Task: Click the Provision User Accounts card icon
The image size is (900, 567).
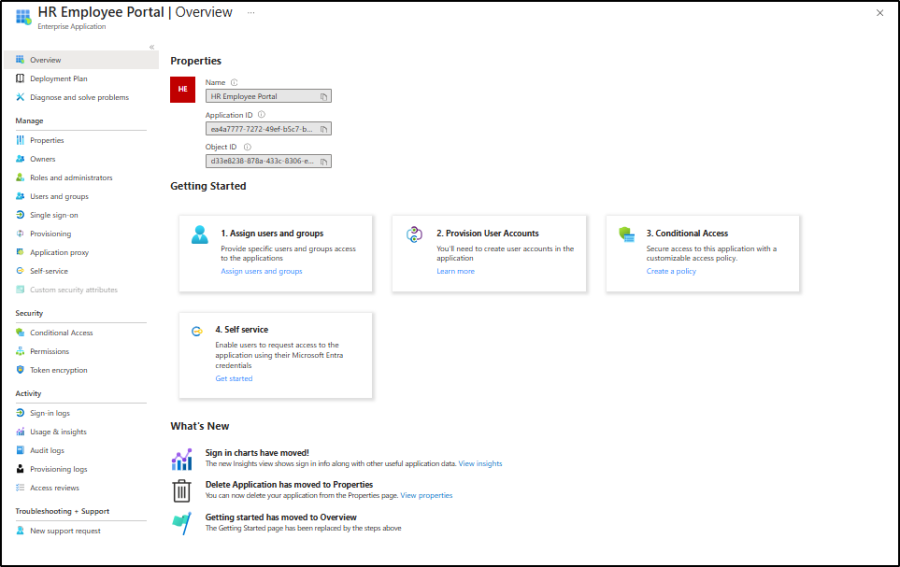Action: (x=414, y=234)
